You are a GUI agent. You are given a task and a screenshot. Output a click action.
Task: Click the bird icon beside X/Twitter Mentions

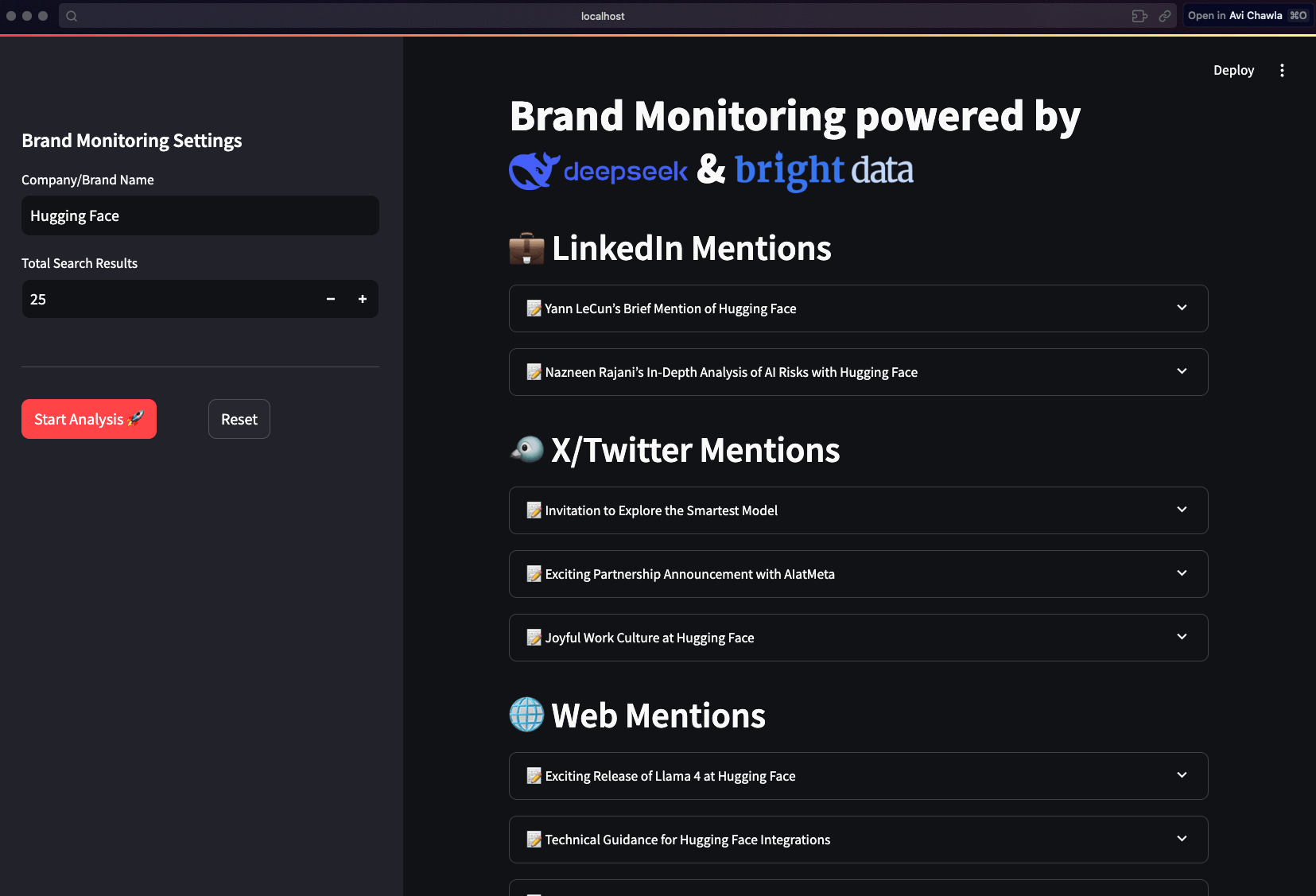tap(526, 450)
